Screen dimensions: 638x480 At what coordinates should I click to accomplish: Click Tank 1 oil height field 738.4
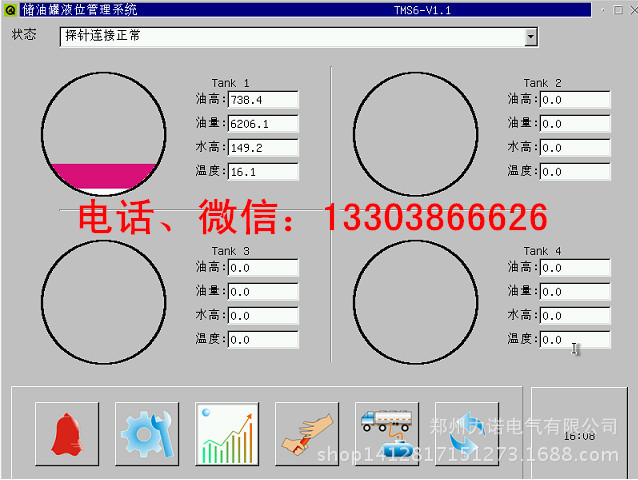pos(263,100)
